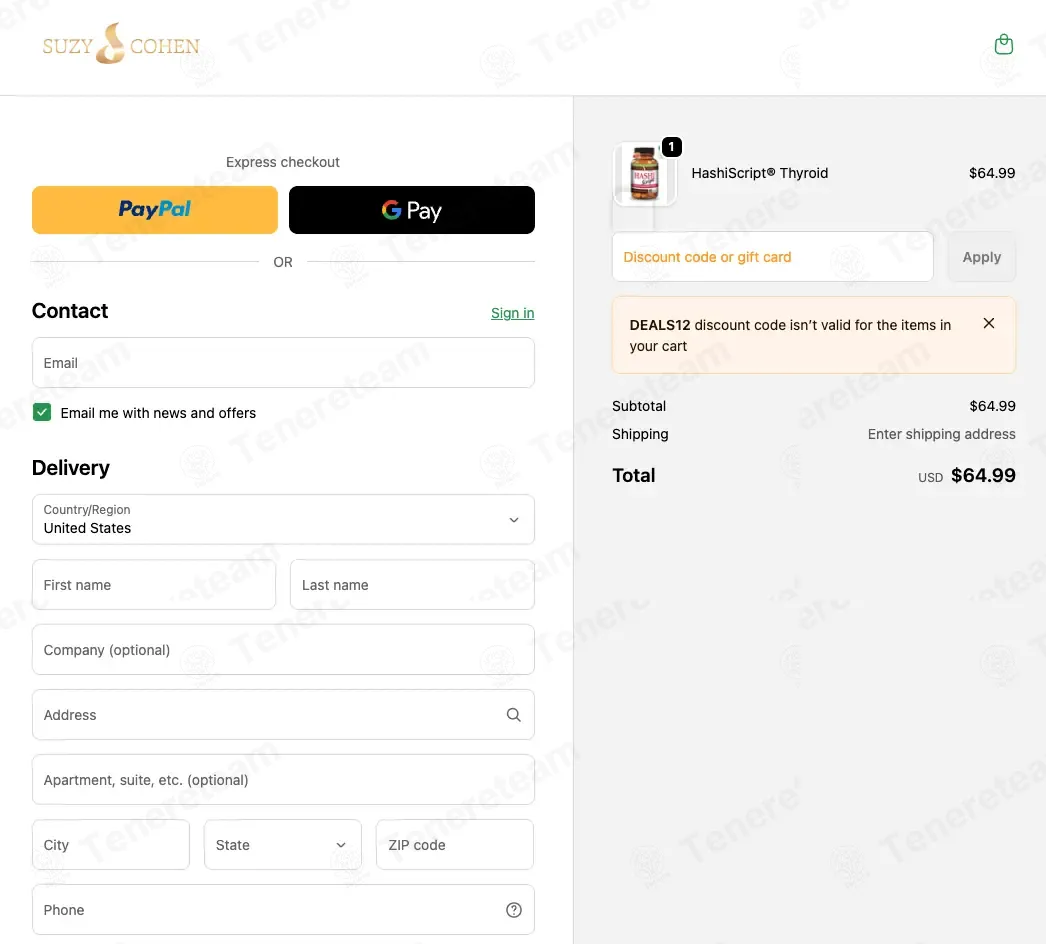Select the Last name field
The height and width of the screenshot is (944, 1046).
coord(412,584)
